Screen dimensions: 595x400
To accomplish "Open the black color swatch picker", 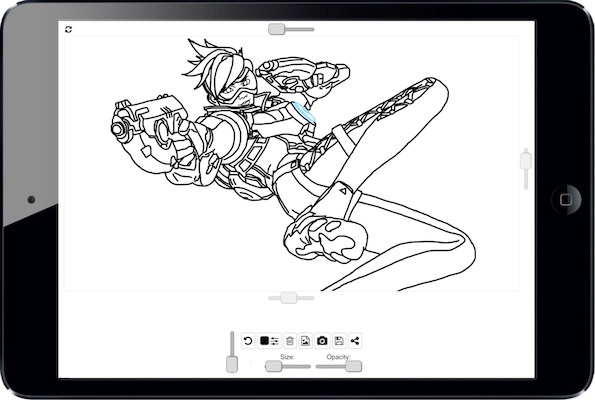I will (x=264, y=341).
